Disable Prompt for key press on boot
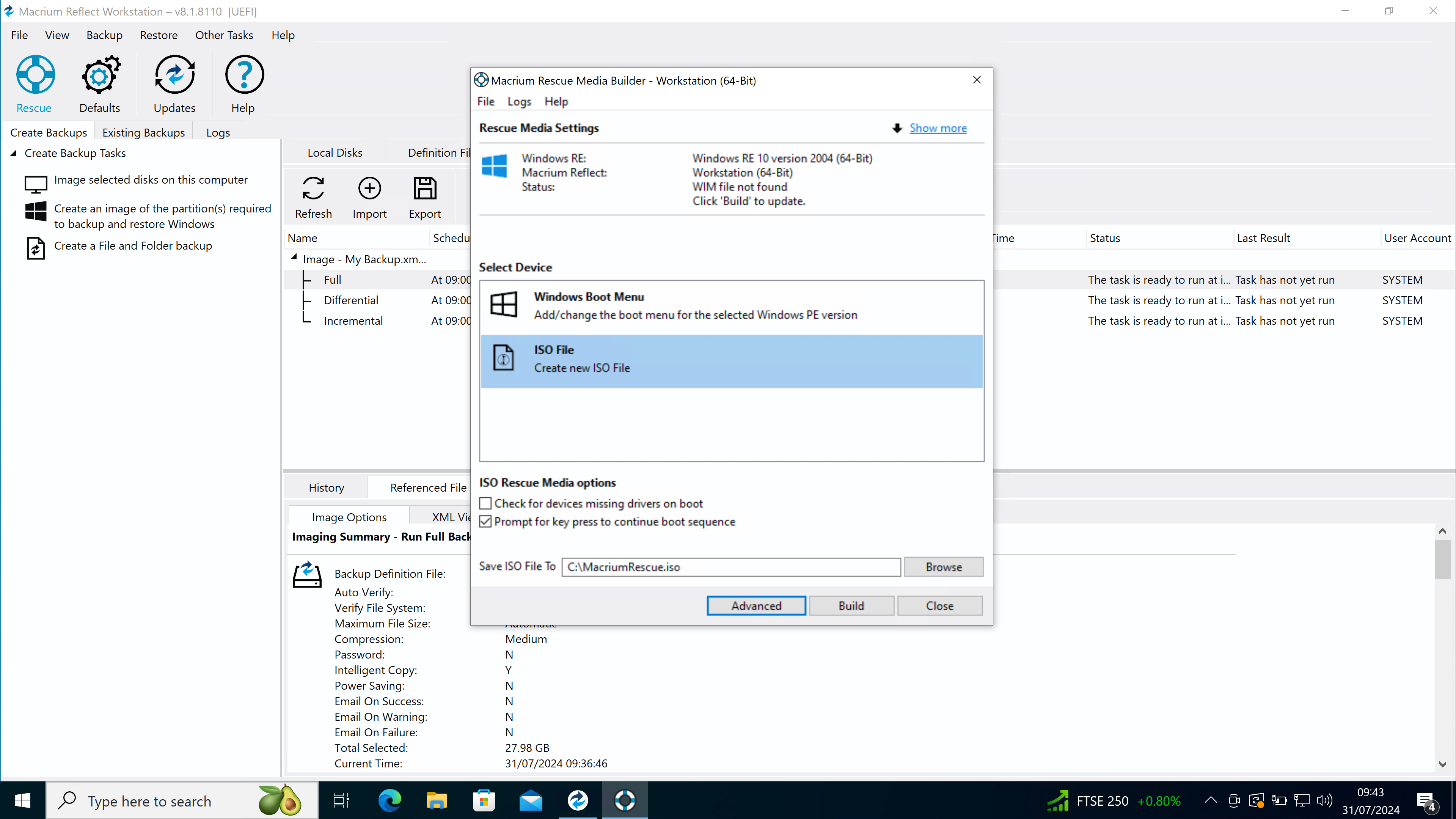1456x819 pixels. click(486, 521)
